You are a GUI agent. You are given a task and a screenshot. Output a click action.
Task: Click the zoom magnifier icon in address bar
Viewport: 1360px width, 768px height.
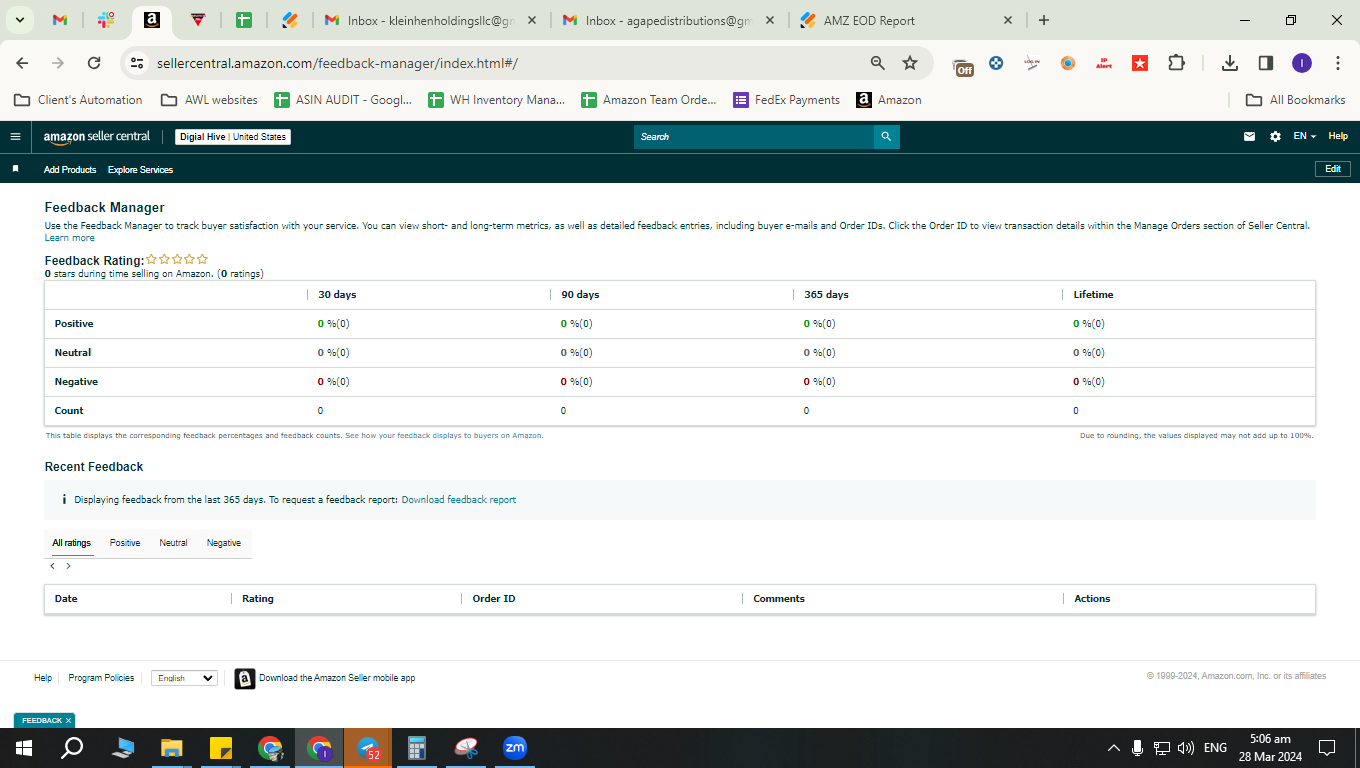[x=877, y=63]
